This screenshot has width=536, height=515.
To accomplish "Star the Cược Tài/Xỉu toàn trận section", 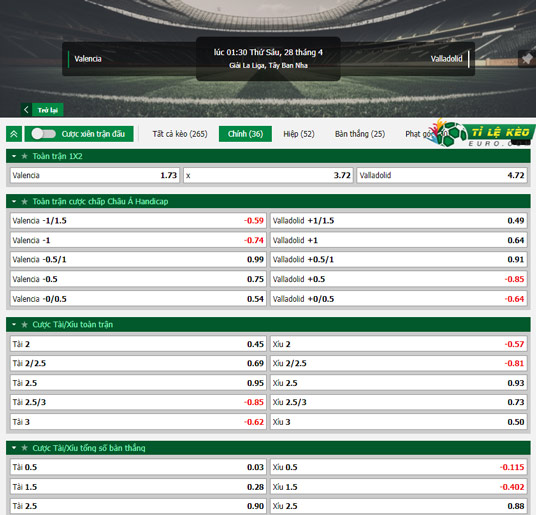I will coord(24,325).
